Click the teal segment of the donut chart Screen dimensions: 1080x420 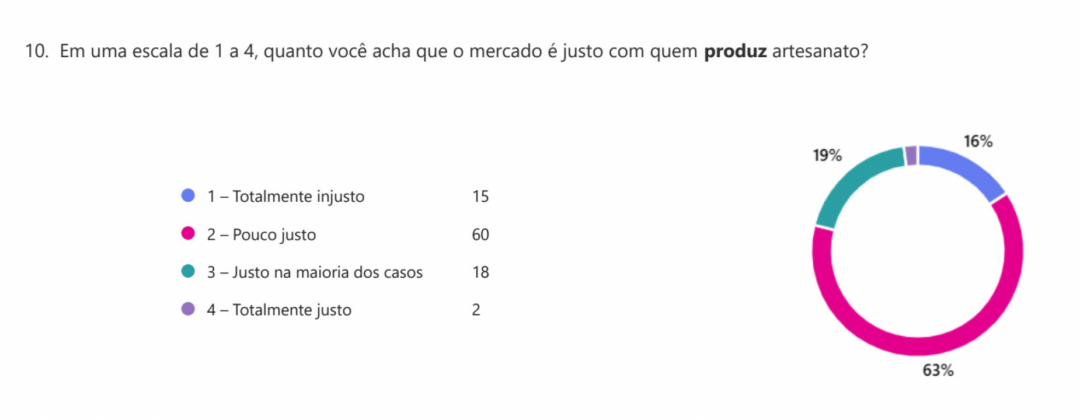point(850,182)
